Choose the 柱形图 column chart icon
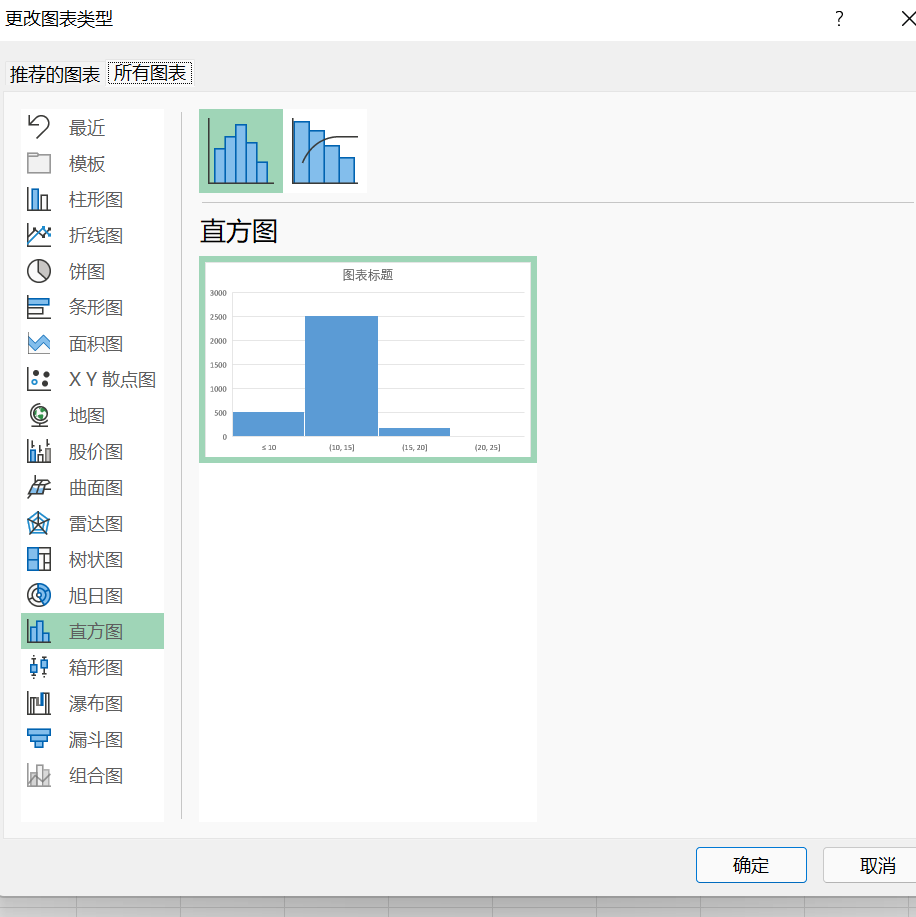916x917 pixels. tap(39, 199)
